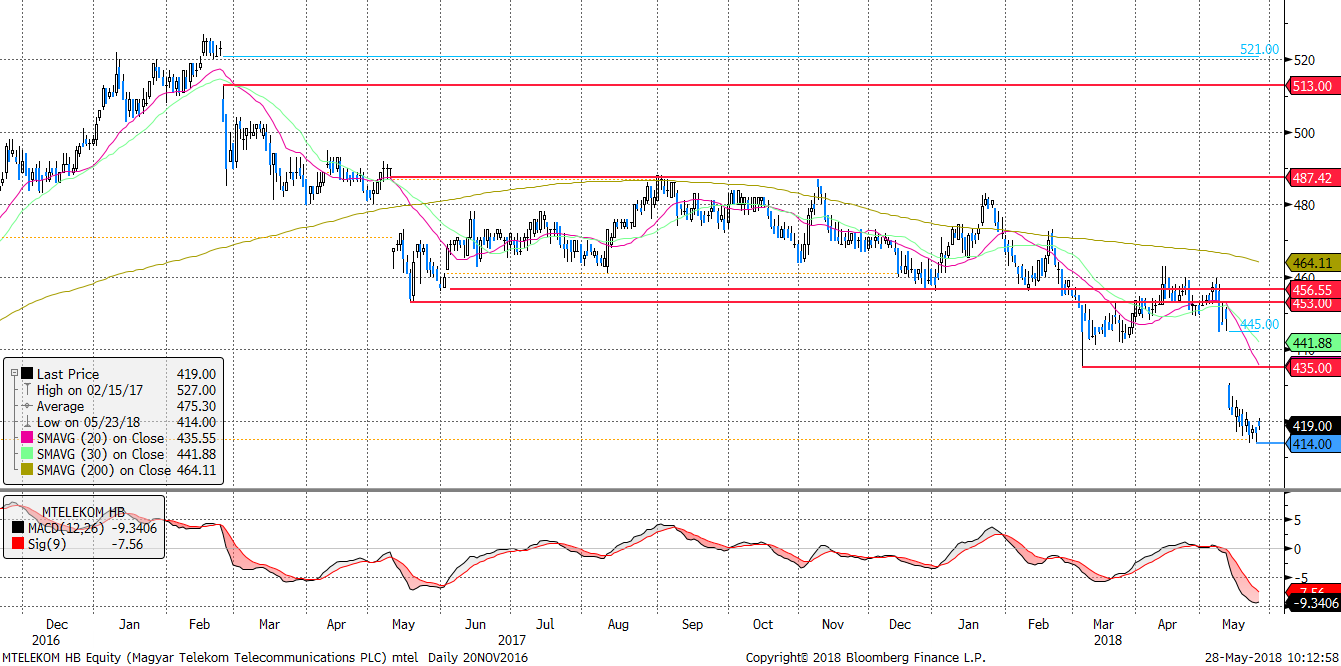Click the Bloomberg Finance L.P. copyright text
1341x666 pixels.
866,657
